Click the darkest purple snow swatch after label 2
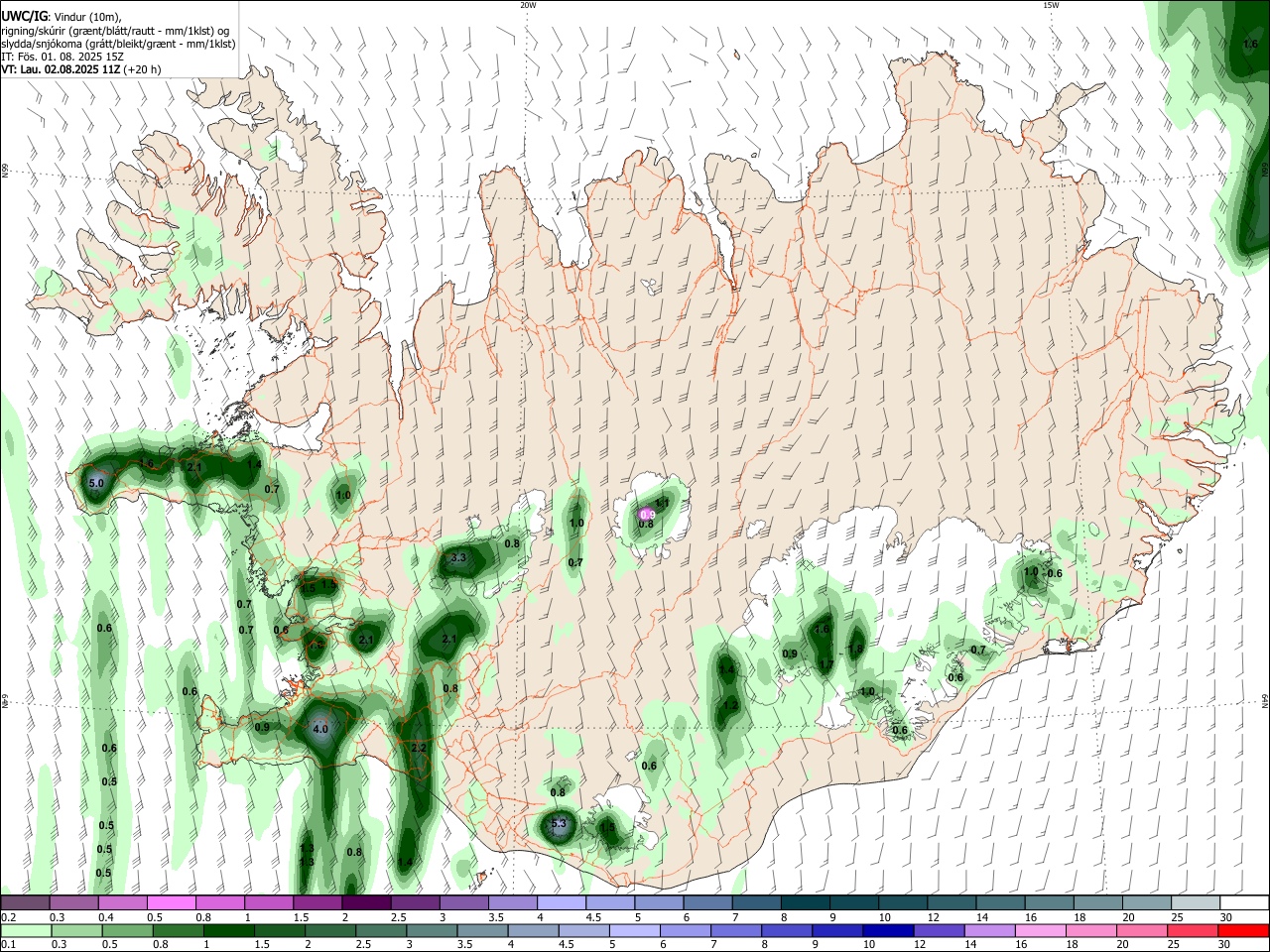 pos(366,903)
